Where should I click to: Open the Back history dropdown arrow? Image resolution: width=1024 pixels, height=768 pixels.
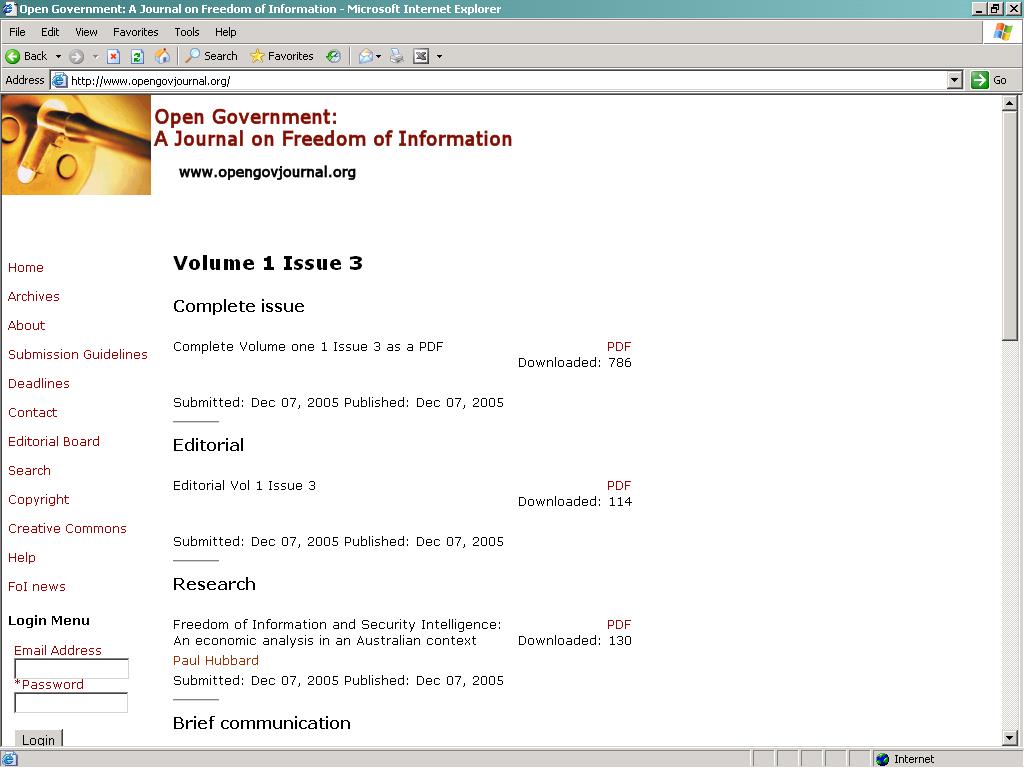[58, 56]
